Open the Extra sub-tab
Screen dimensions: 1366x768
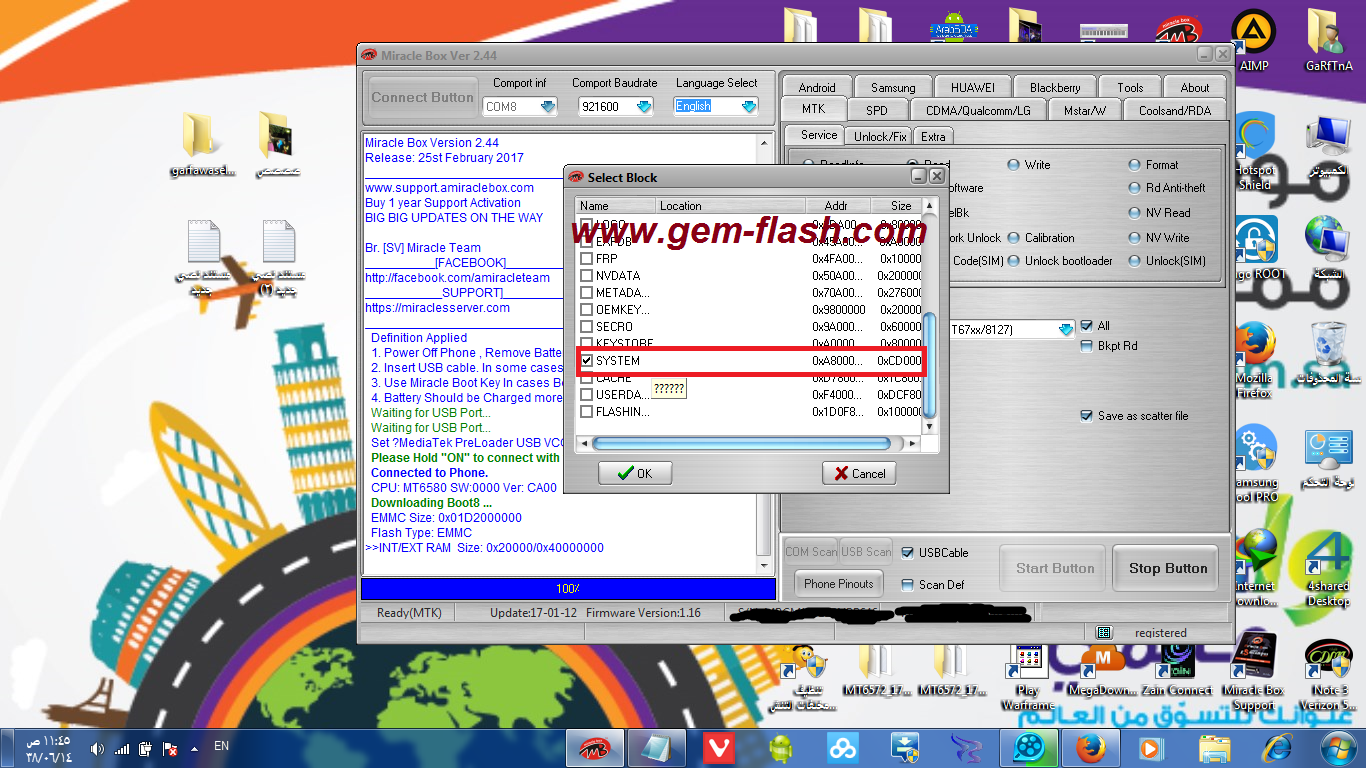933,136
